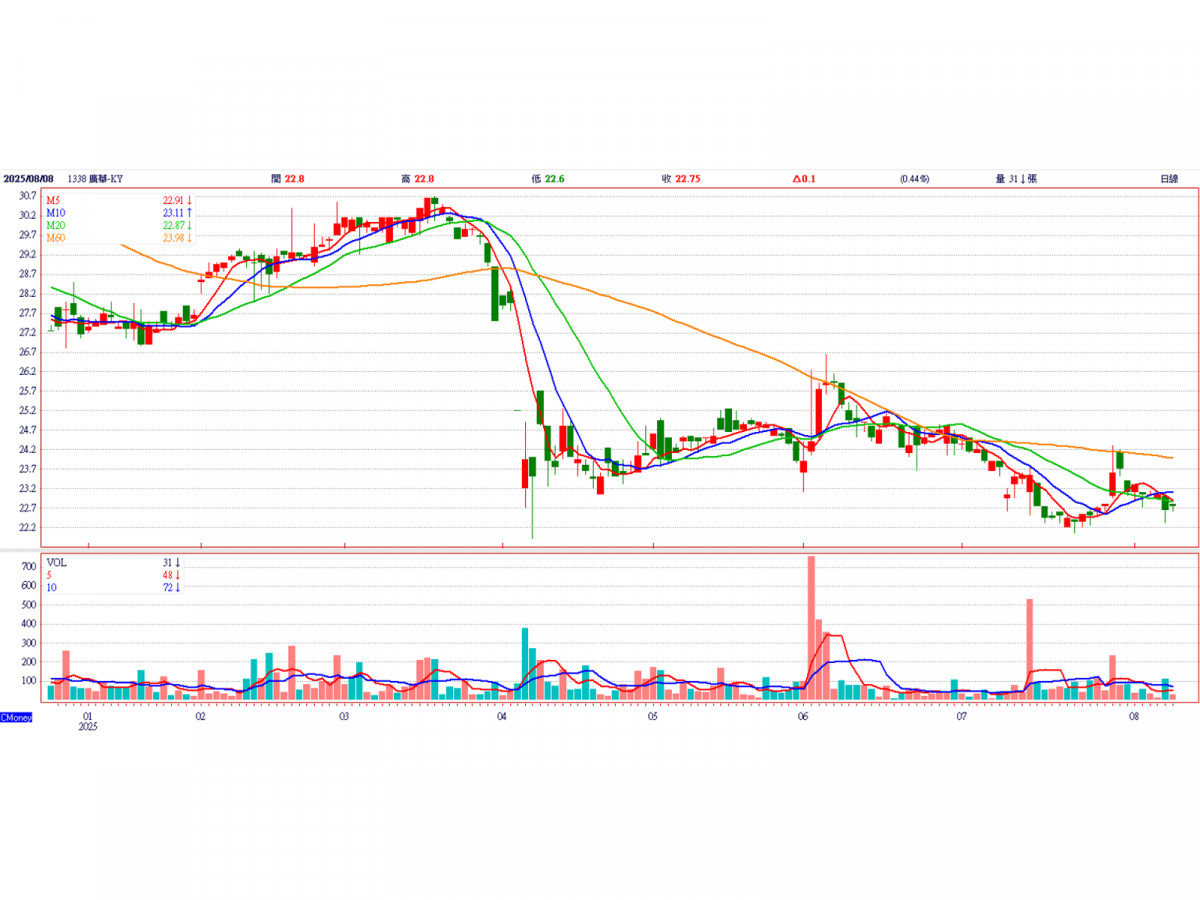The width and height of the screenshot is (1200, 900).
Task: Click the 08 month axis marker
Action: point(1133,717)
